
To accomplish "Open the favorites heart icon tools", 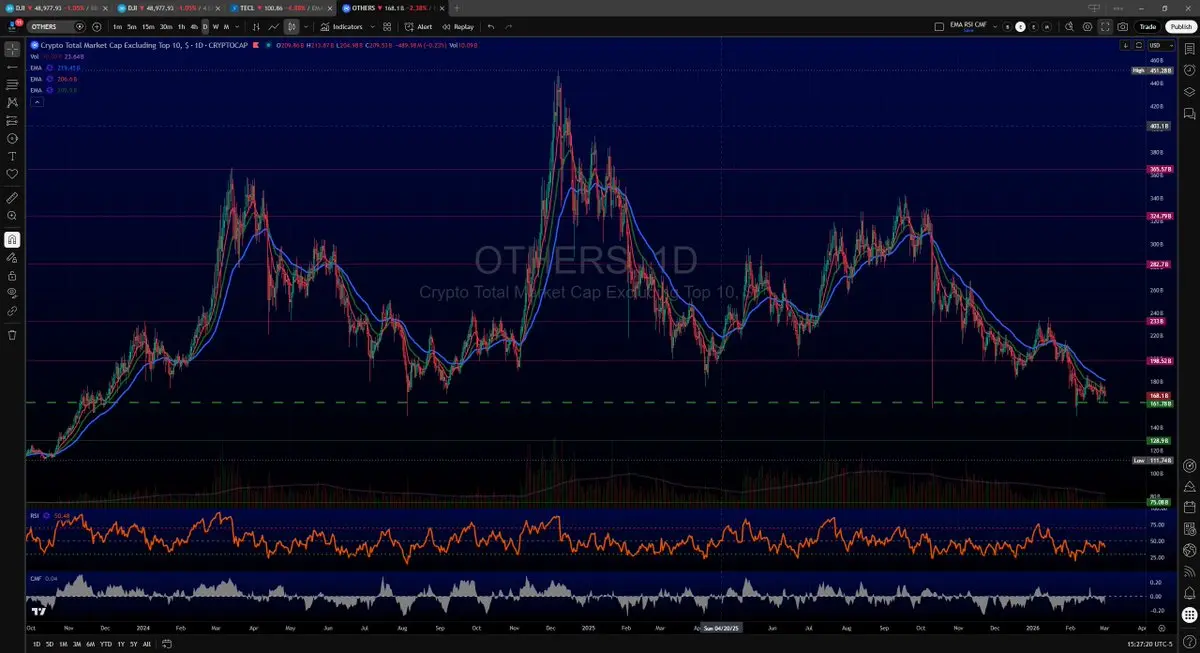I will pos(12,174).
